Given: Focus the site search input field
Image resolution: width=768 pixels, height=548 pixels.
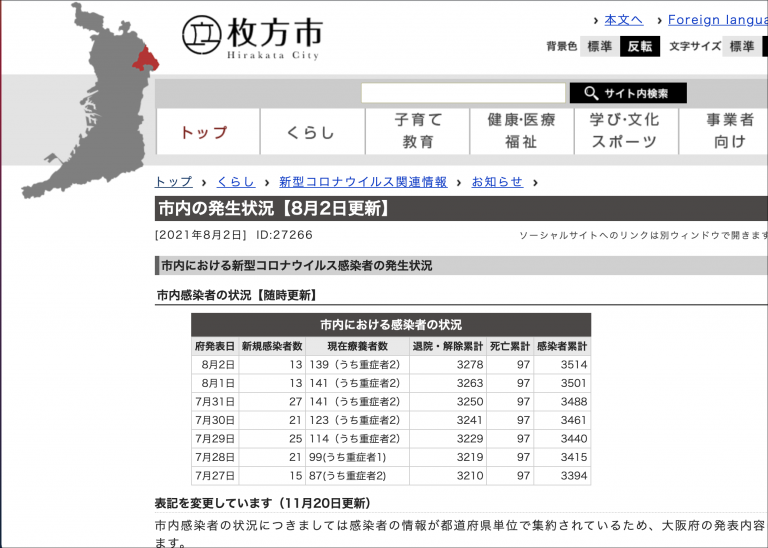Looking at the screenshot, I should 463,93.
